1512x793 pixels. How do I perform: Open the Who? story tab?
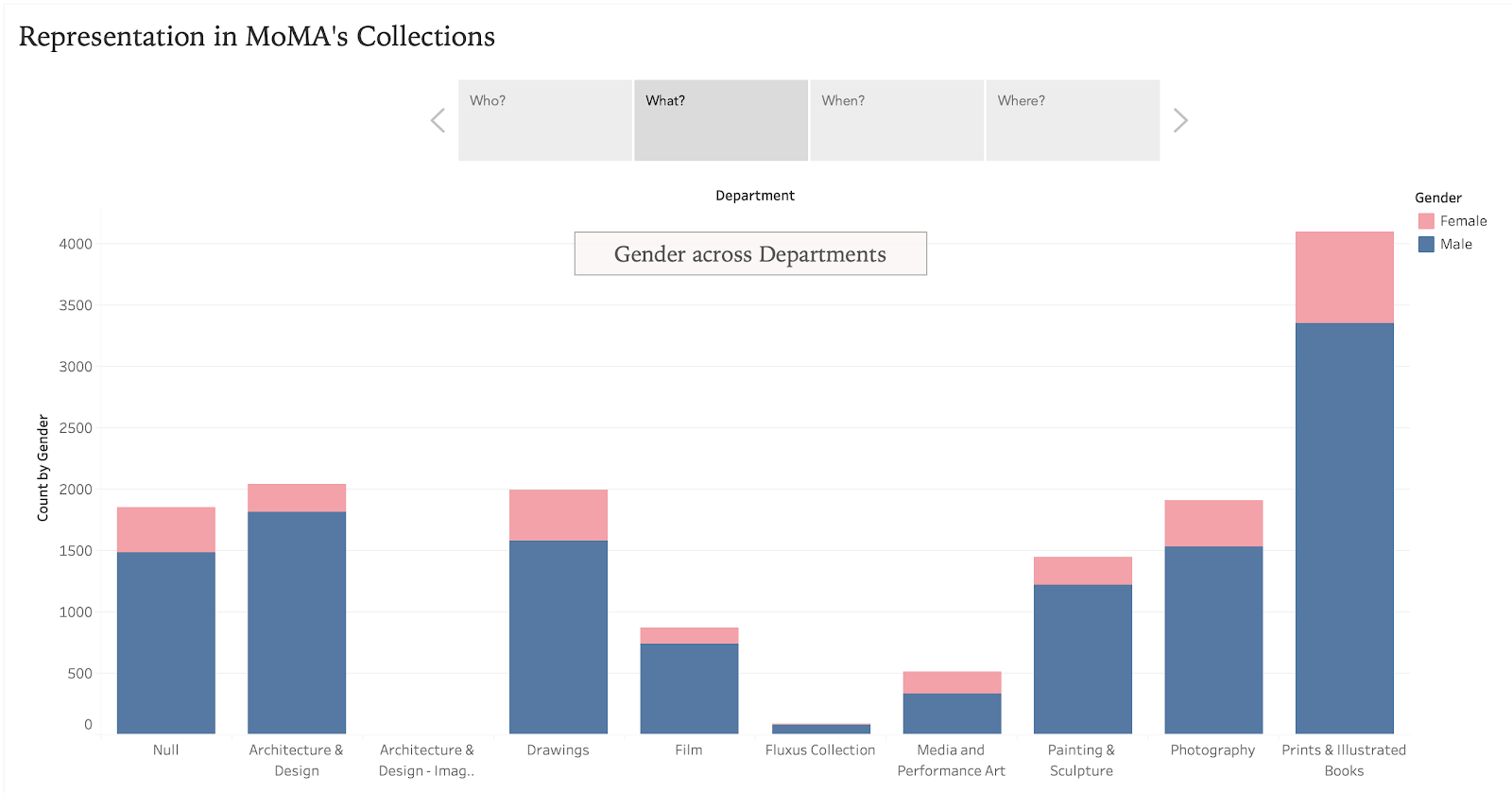545,120
